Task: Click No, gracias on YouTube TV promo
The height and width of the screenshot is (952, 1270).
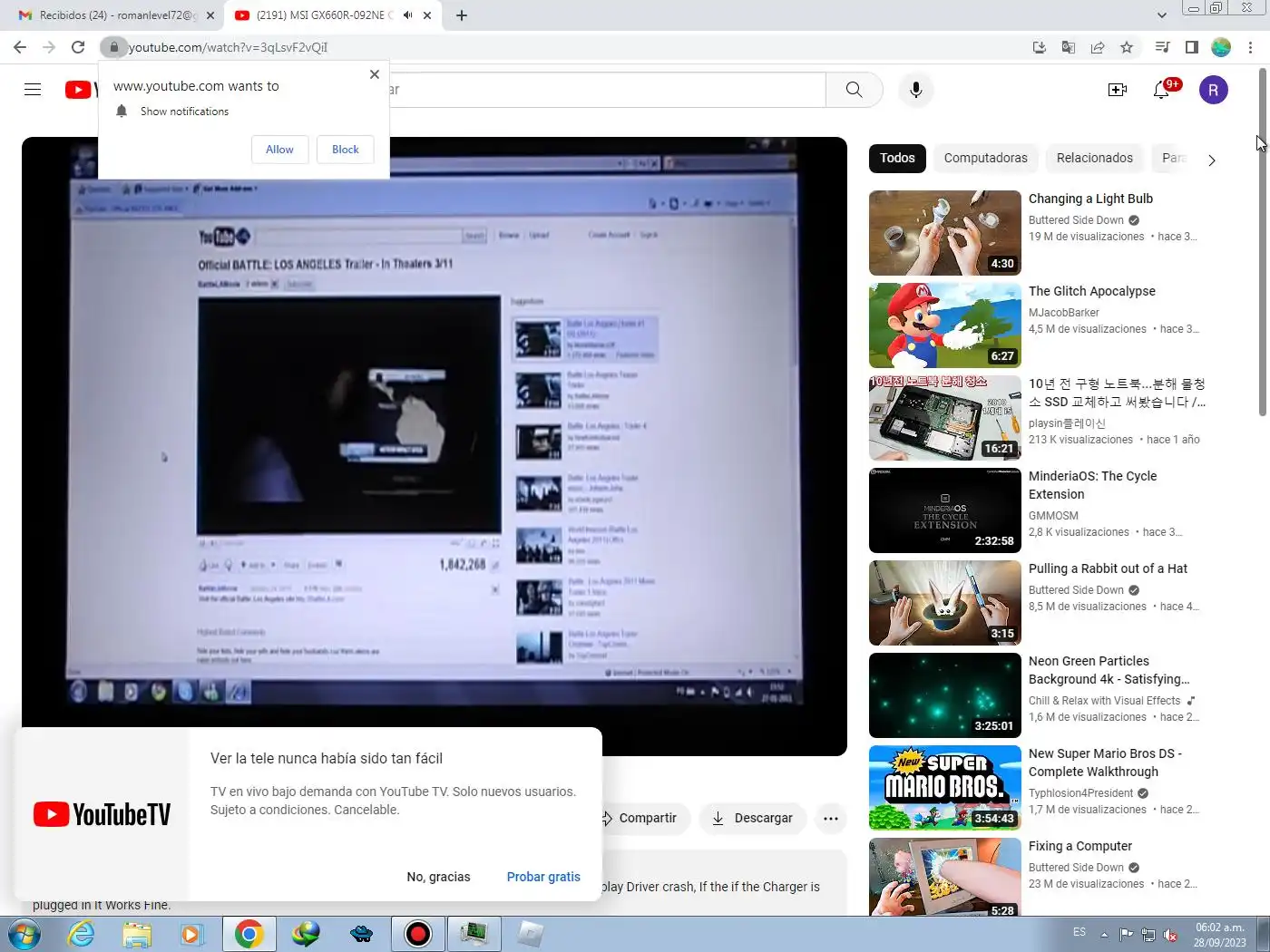Action: click(x=438, y=877)
